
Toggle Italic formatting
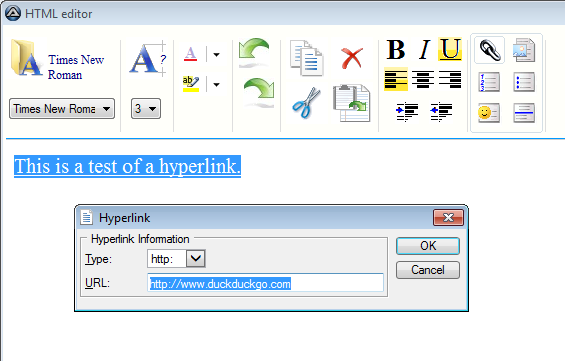[x=424, y=49]
